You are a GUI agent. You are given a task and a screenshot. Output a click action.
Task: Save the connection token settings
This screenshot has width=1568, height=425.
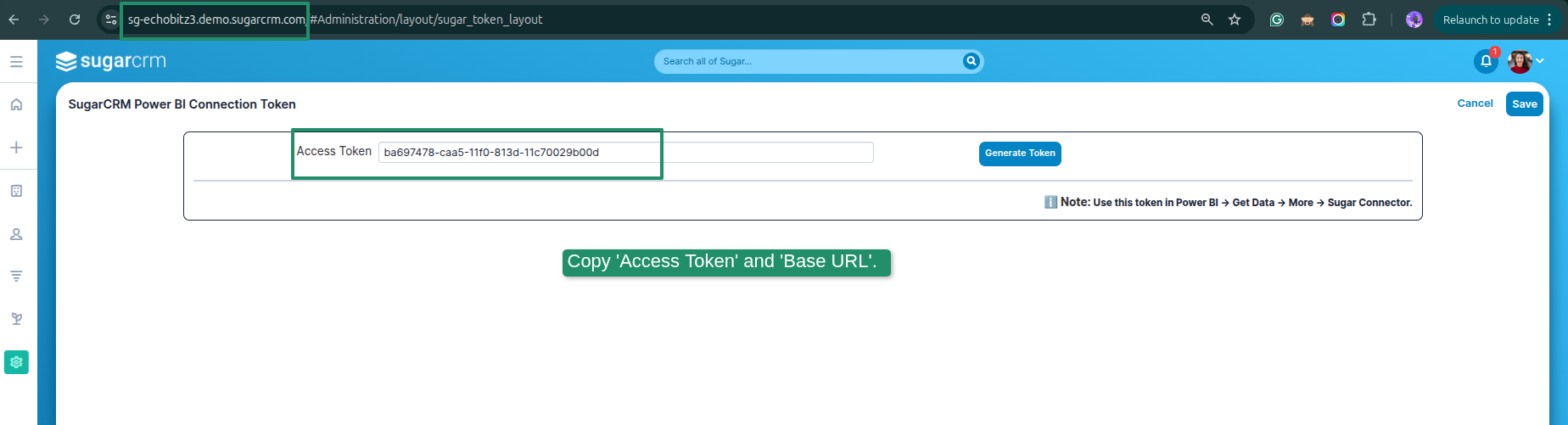click(x=1524, y=104)
